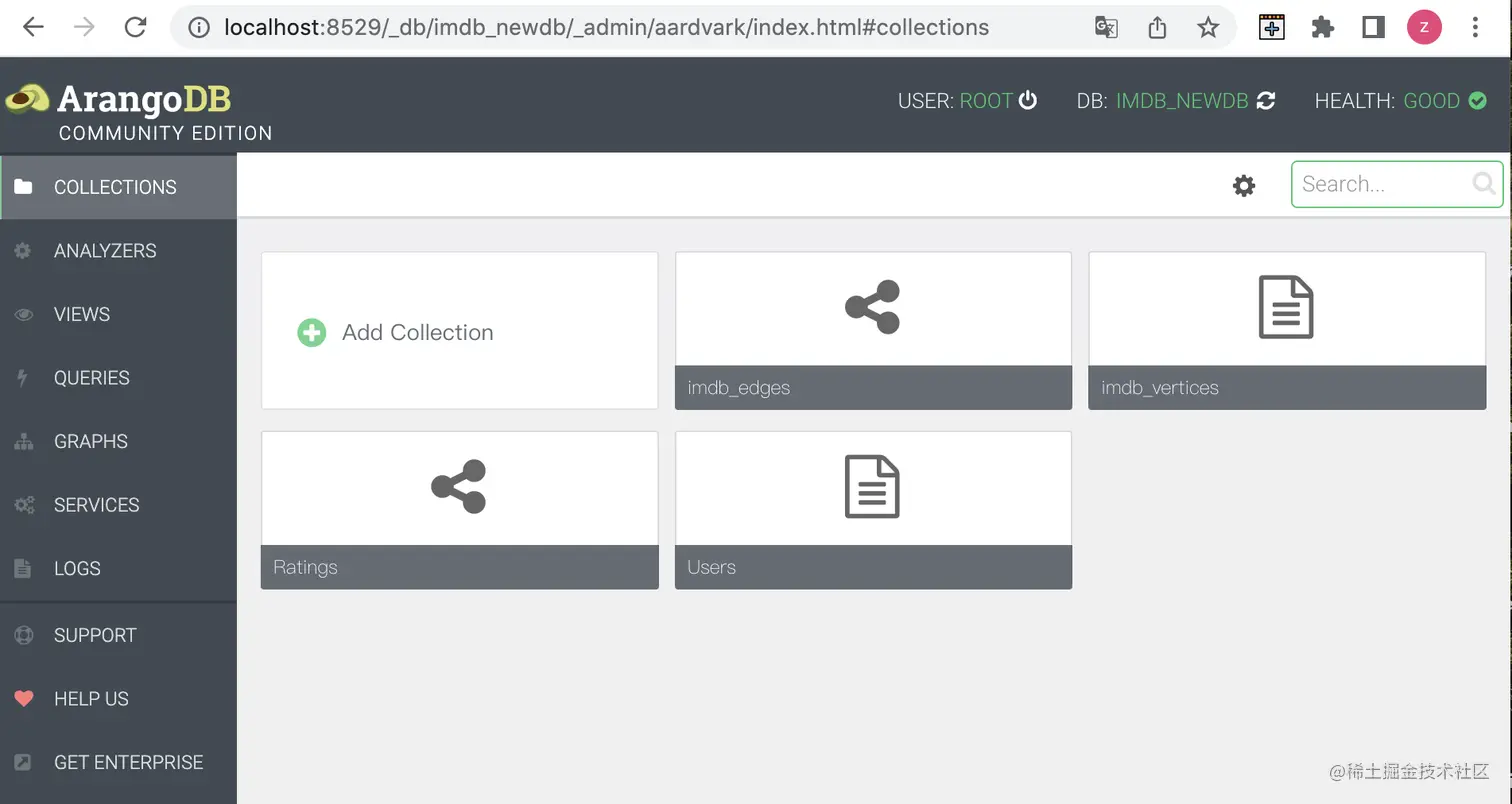The width and height of the screenshot is (1512, 804).
Task: Click the imdb_vertices document icon
Action: tap(1286, 307)
